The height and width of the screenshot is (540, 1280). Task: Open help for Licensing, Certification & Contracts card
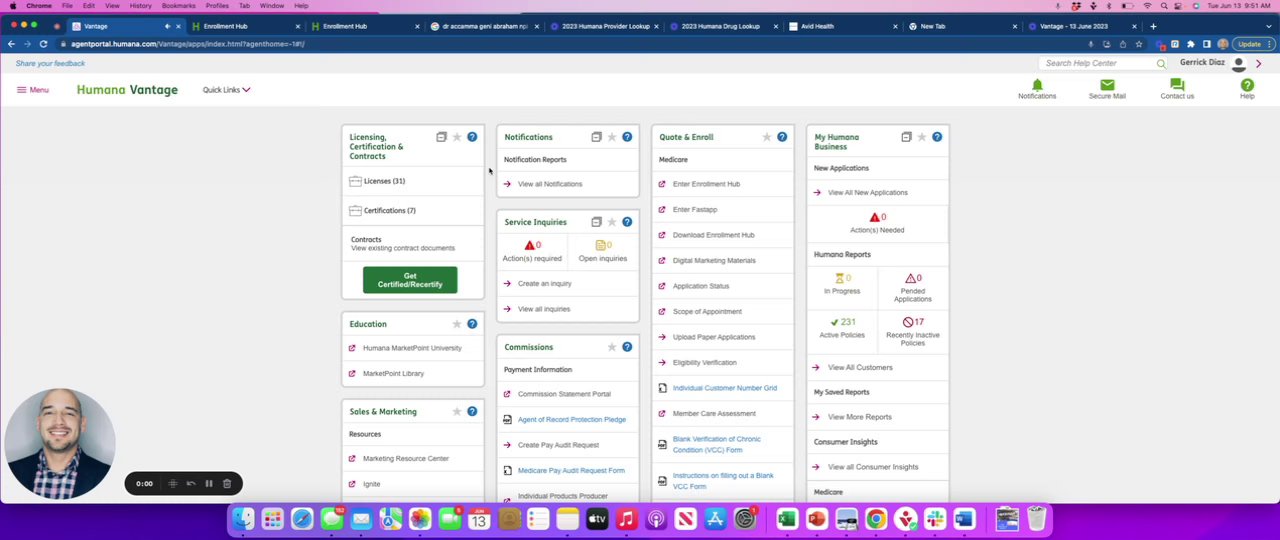coord(472,137)
